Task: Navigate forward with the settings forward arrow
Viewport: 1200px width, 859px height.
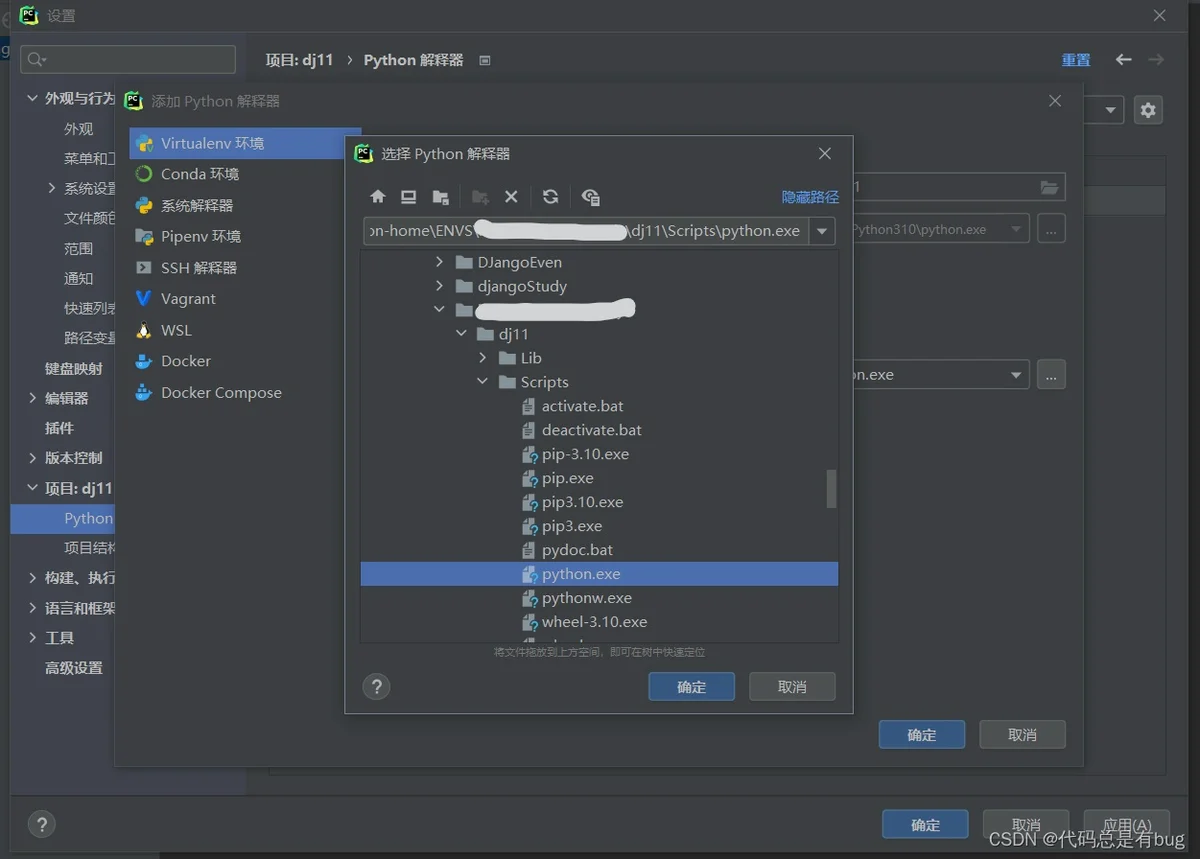Action: click(1156, 60)
